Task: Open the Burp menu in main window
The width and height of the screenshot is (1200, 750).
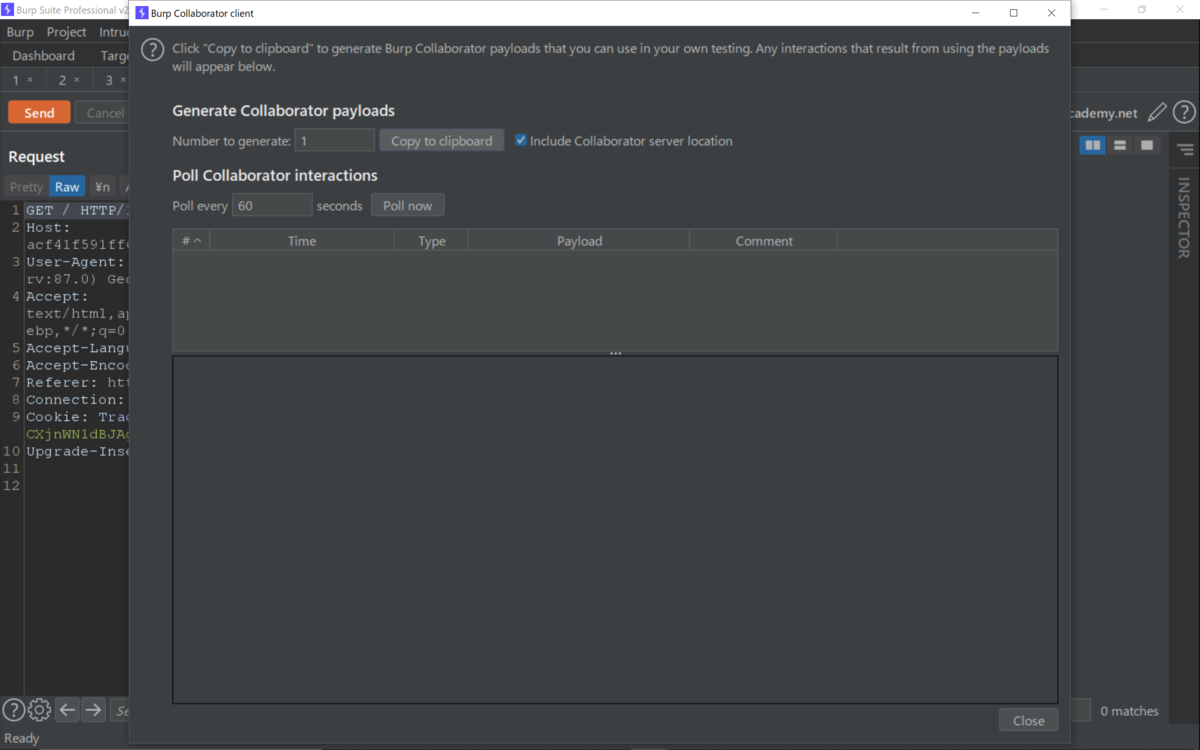Action: point(20,32)
